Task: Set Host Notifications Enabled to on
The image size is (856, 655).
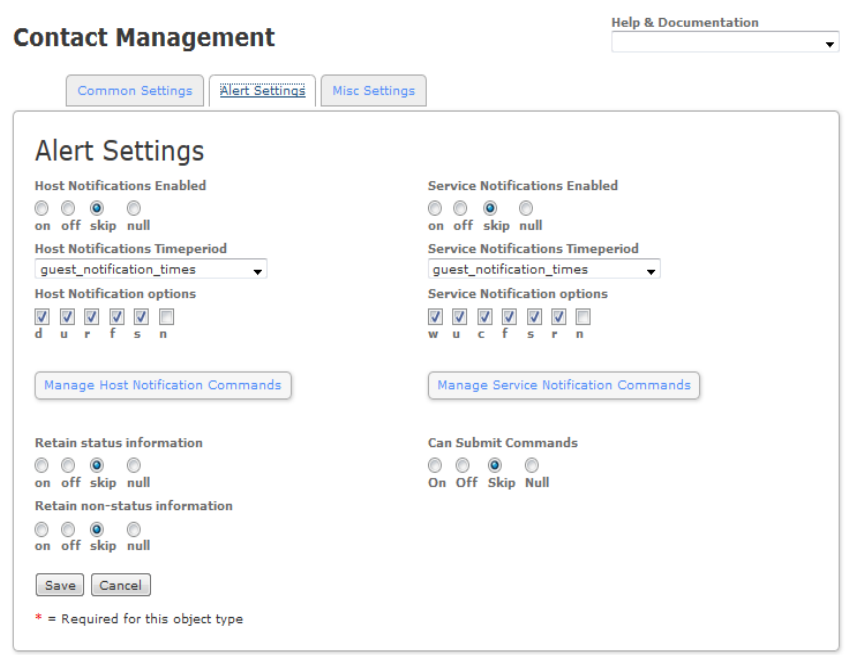Action: pyautogui.click(x=41, y=209)
